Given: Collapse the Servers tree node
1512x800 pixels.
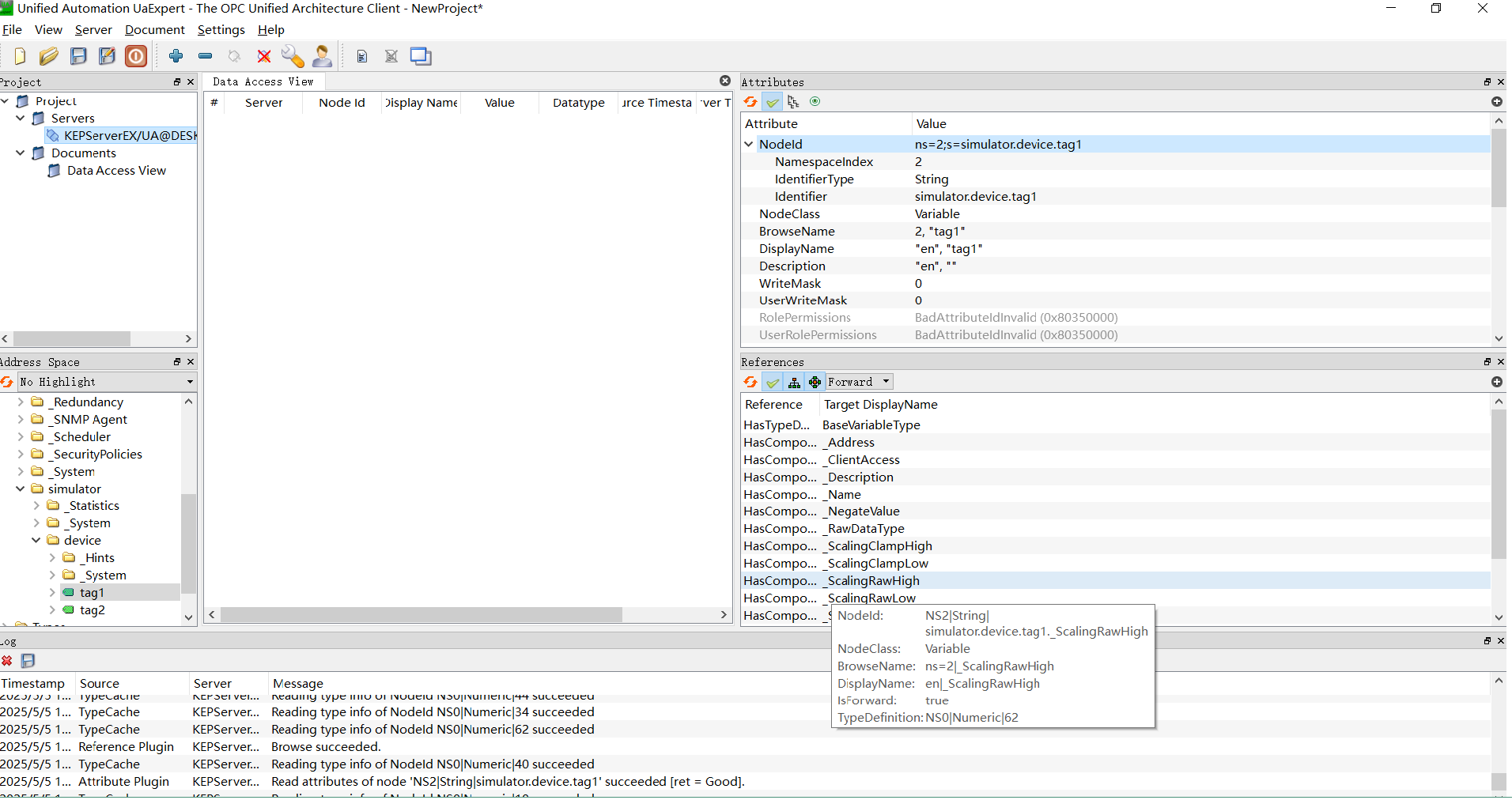Looking at the screenshot, I should (x=21, y=119).
